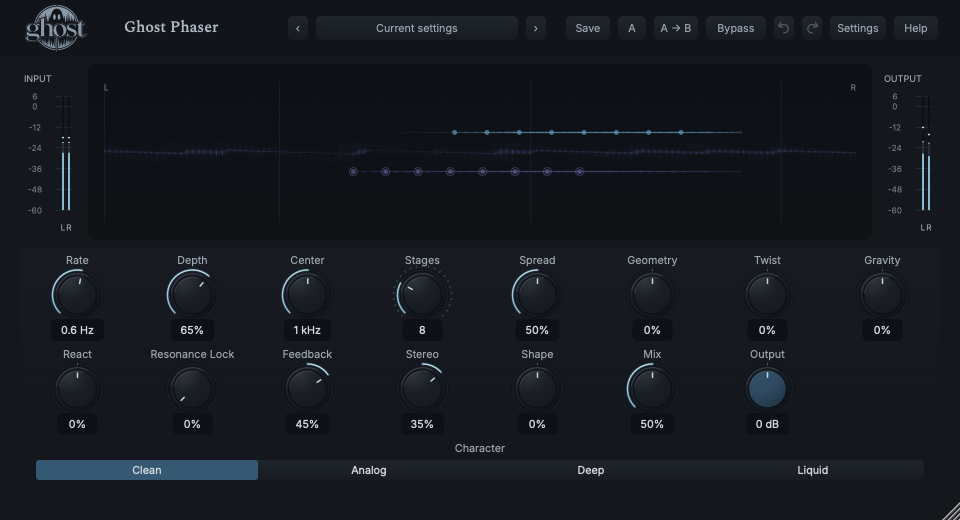Click the Center frequency knob
The height and width of the screenshot is (520, 960).
307,295
